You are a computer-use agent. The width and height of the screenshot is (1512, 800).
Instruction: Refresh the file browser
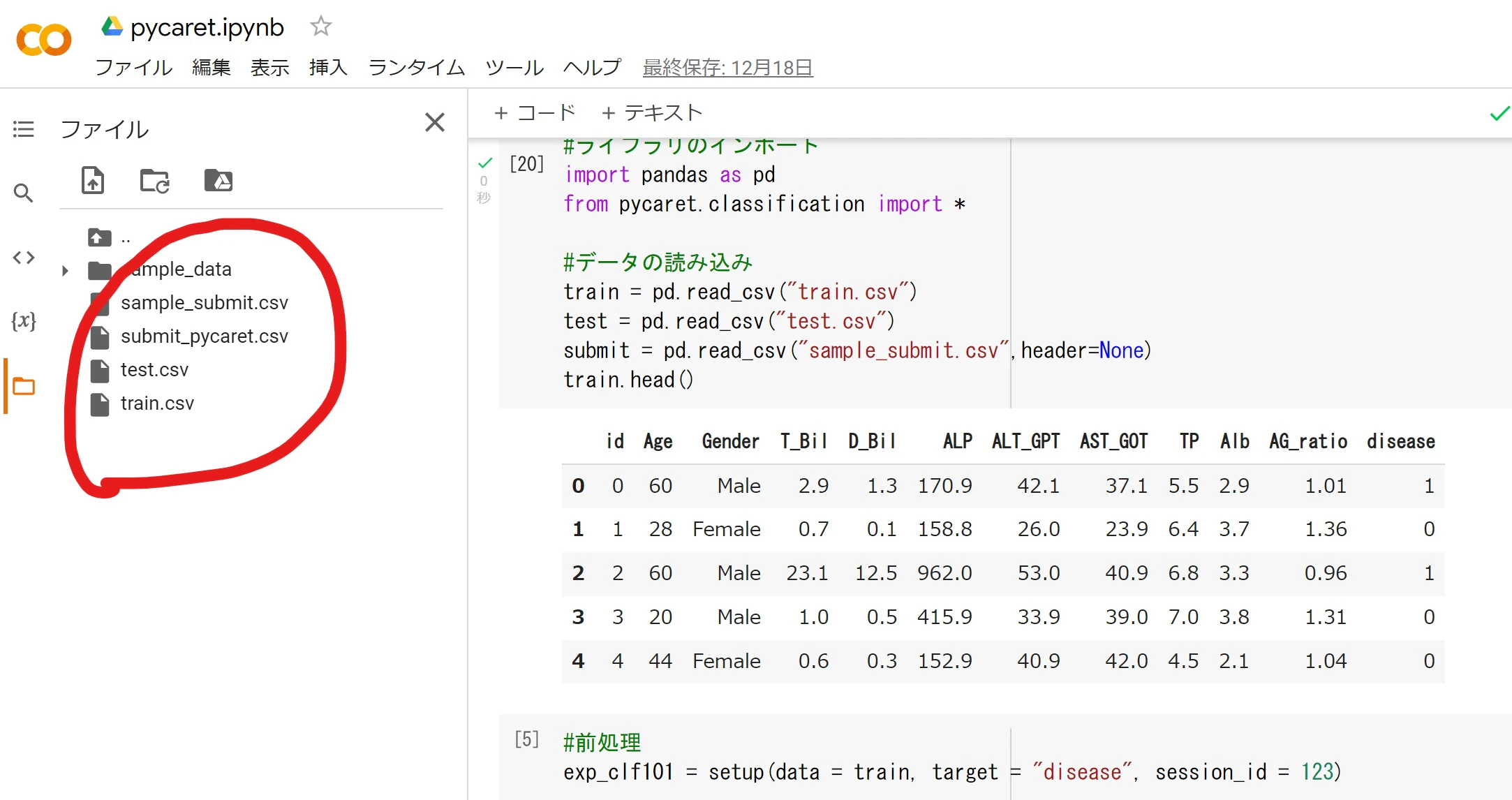pyautogui.click(x=154, y=181)
